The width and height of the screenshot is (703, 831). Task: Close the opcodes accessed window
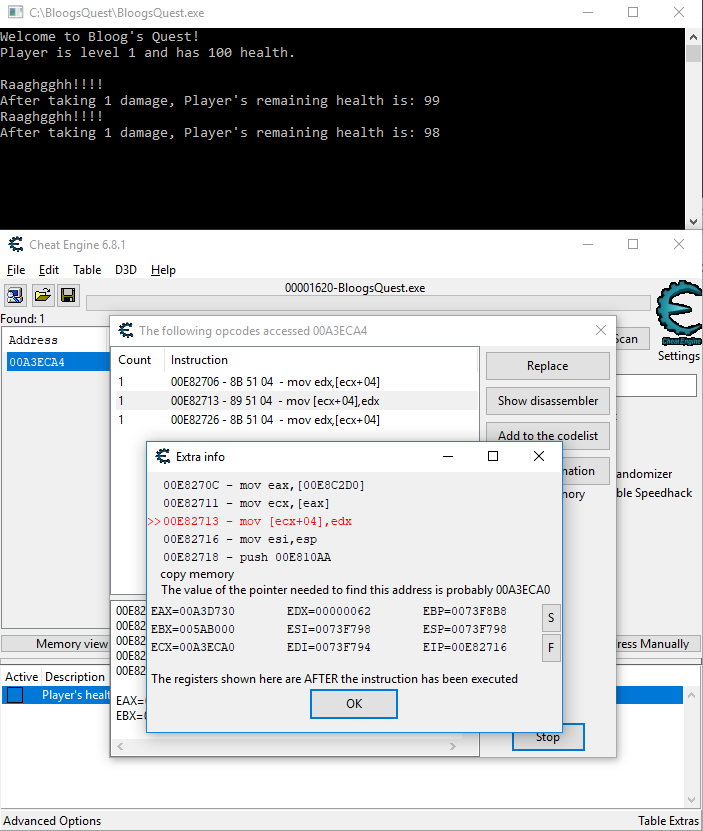pos(601,330)
